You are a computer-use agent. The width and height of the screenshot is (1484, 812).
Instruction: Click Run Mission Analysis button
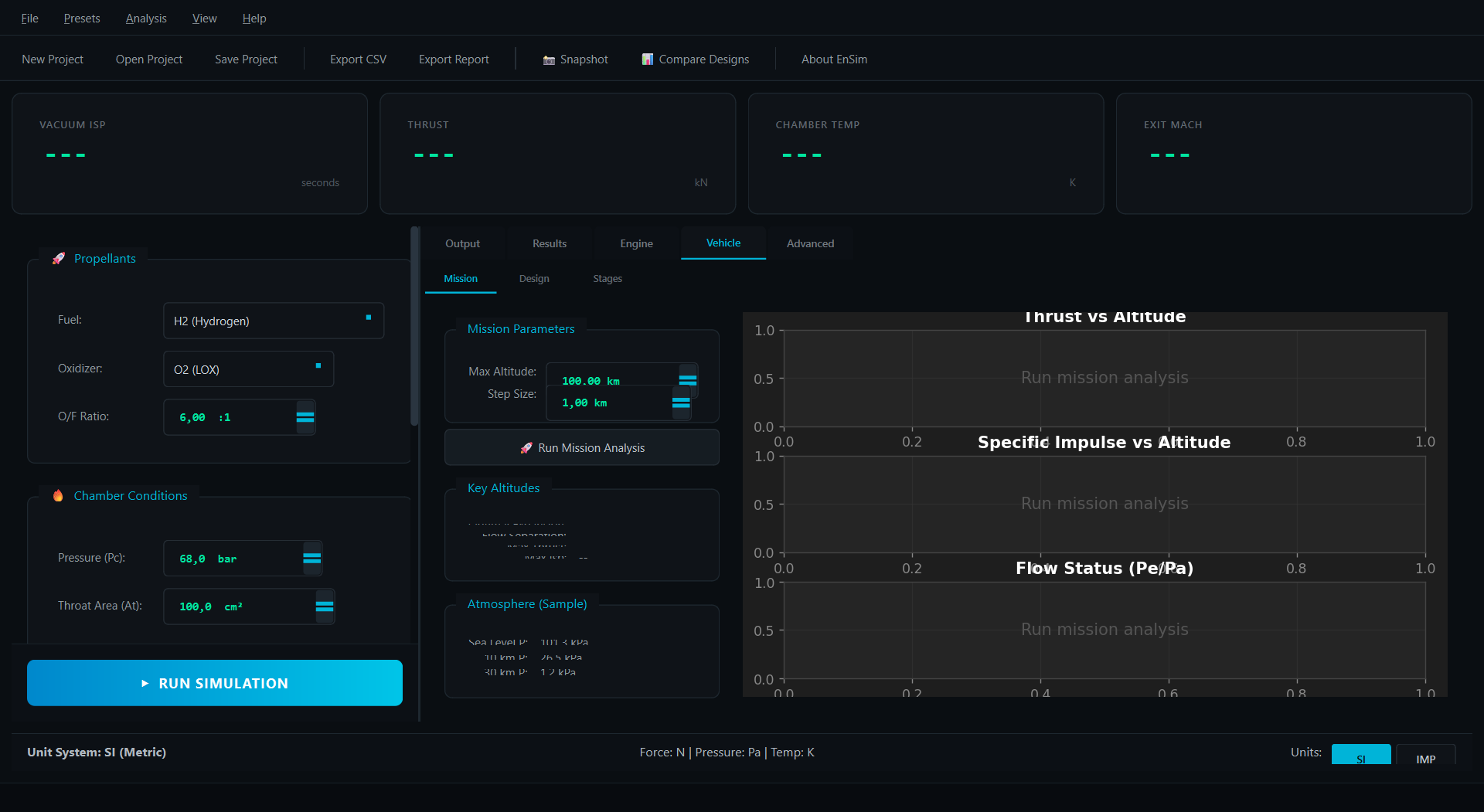pos(582,448)
